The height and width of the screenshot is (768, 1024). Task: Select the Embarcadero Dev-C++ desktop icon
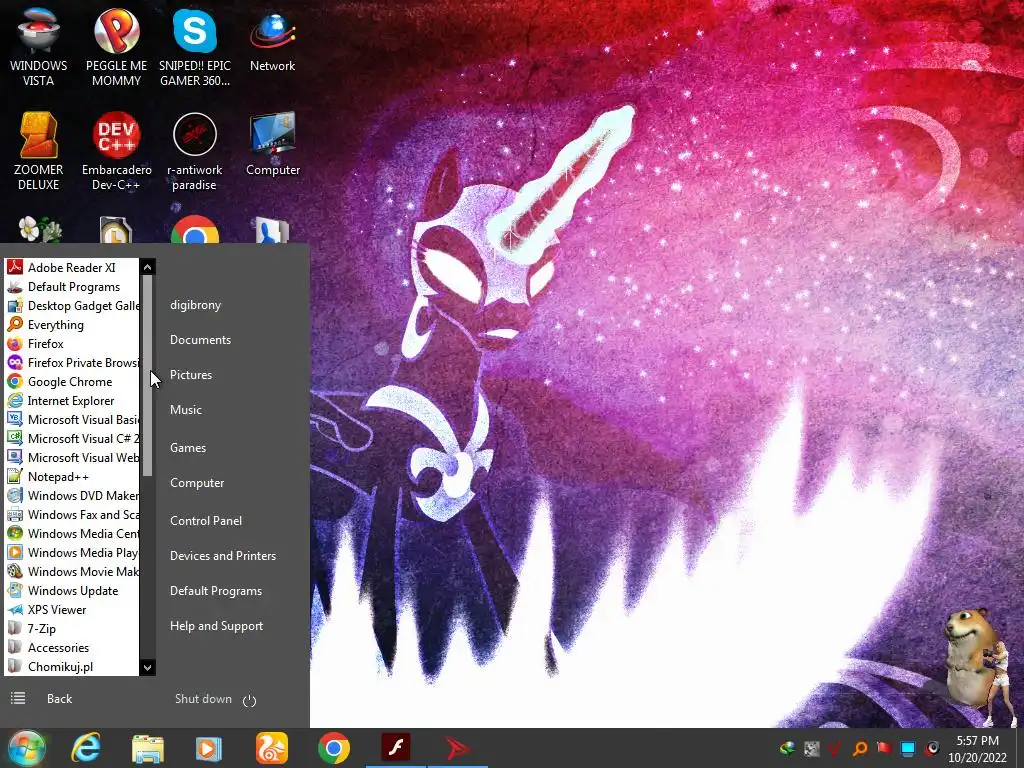116,151
